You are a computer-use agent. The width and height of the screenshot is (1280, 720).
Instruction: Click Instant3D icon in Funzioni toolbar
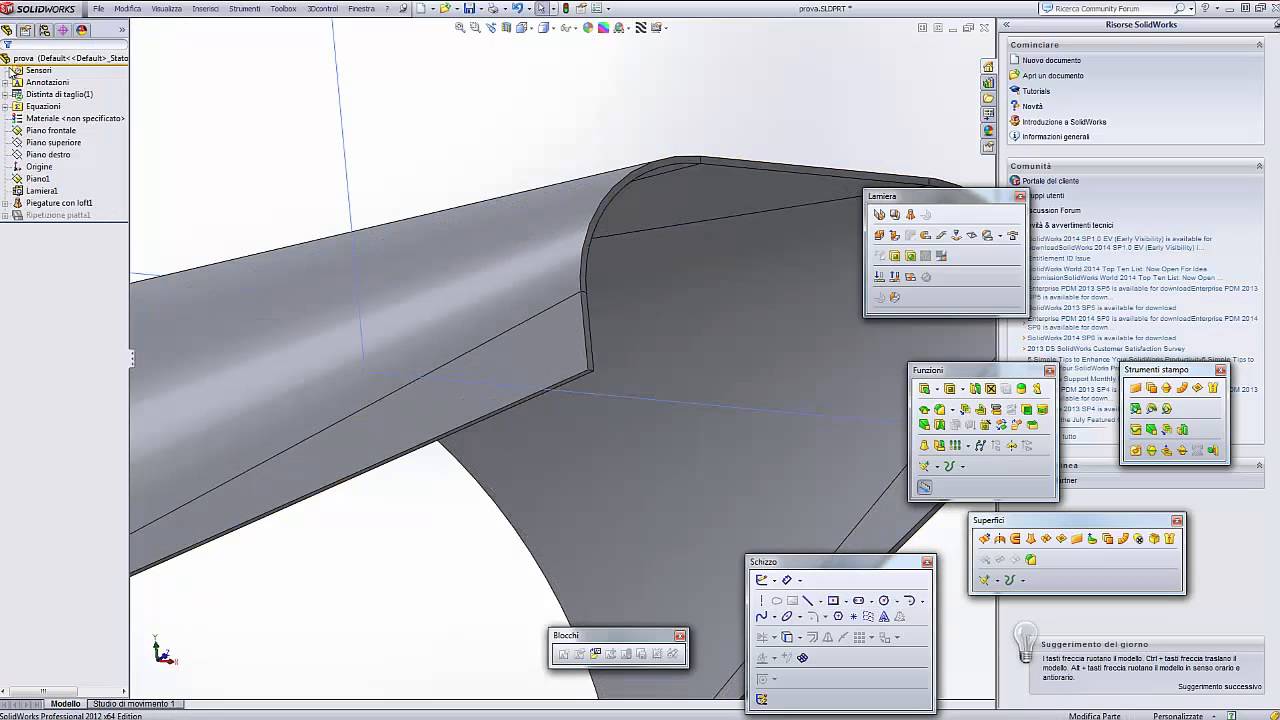924,487
